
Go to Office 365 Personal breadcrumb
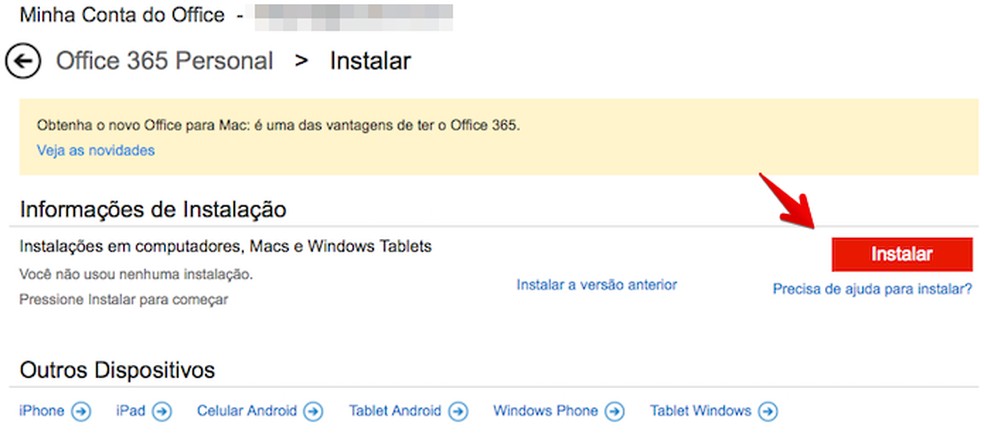point(164,61)
